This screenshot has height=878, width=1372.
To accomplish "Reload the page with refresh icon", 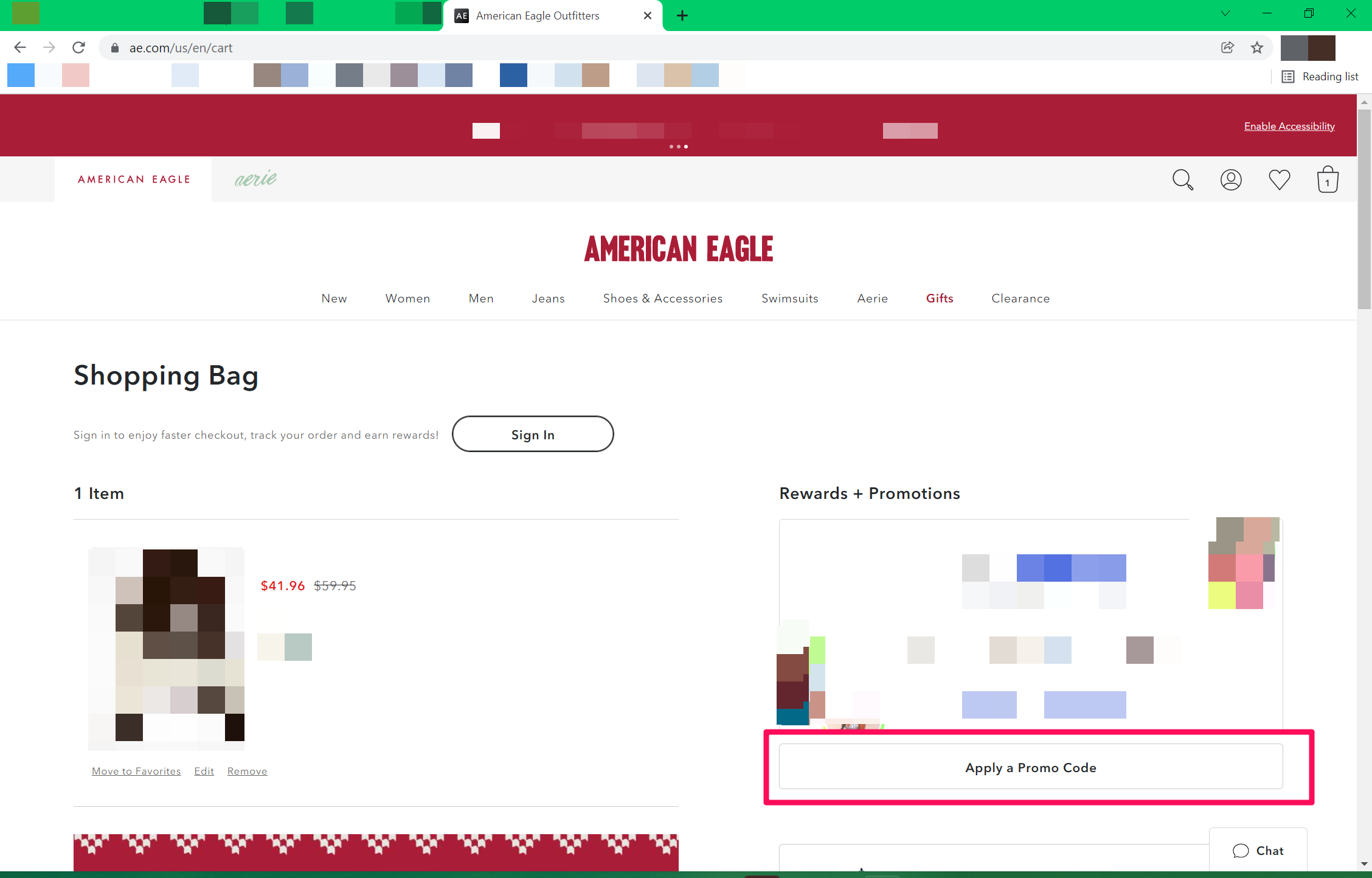I will pos(78,47).
